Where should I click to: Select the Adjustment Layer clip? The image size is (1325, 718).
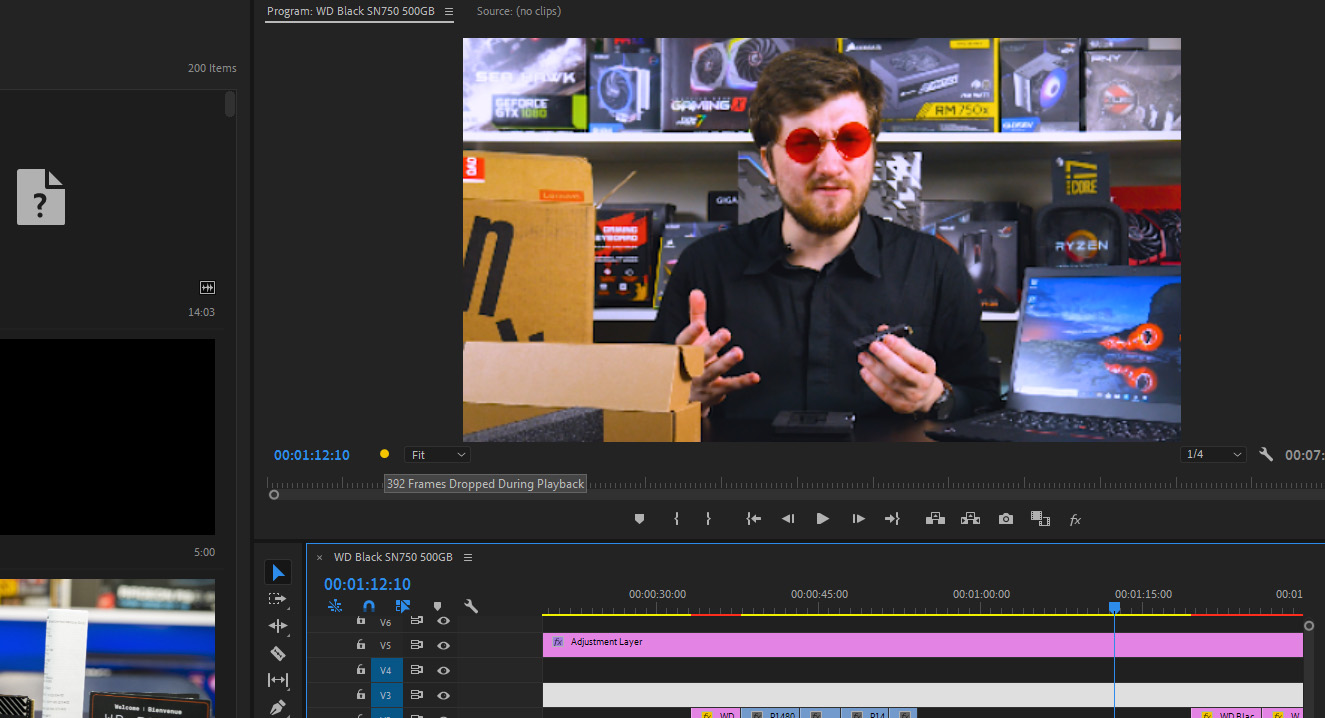coord(923,645)
